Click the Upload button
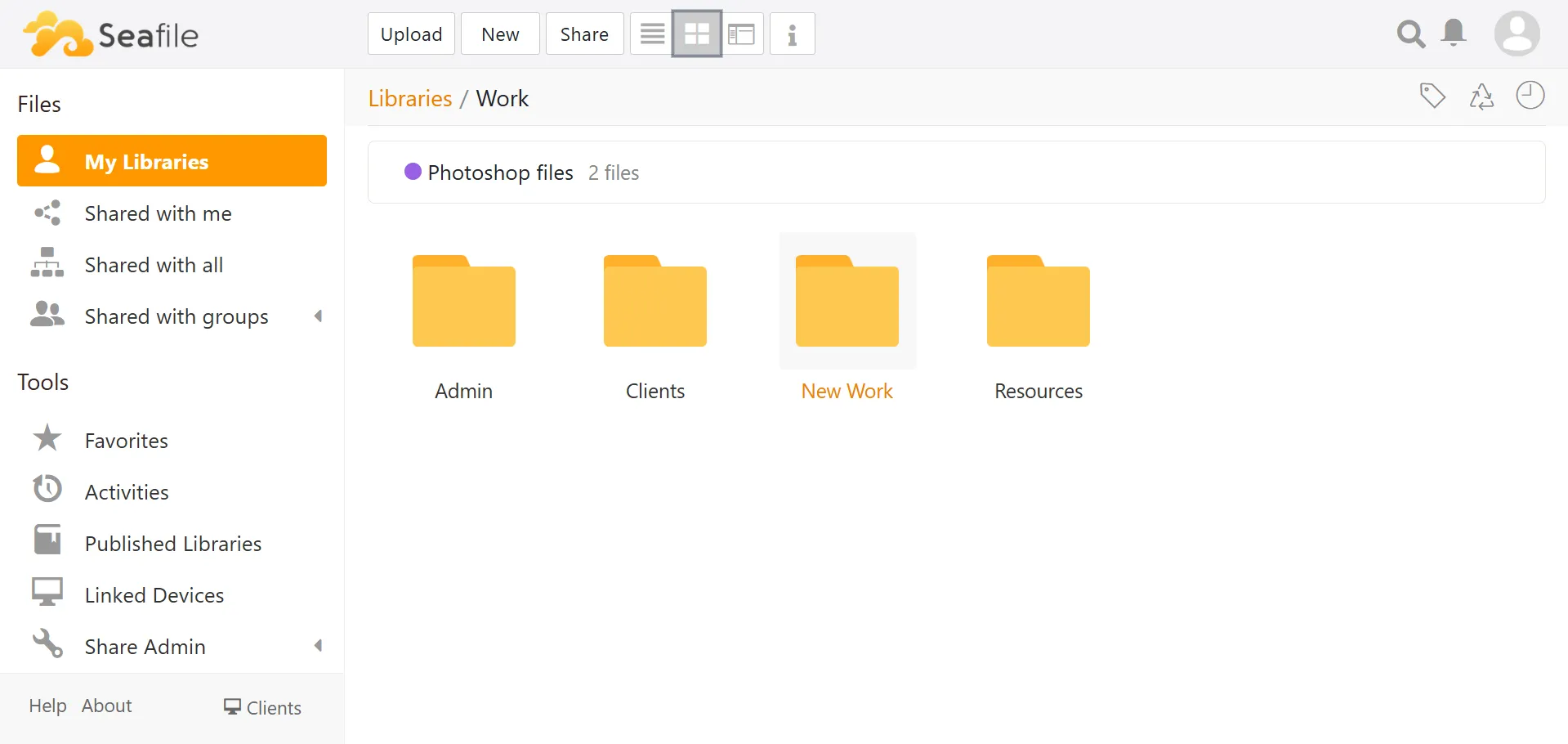Screen dimensions: 1568x744 (x=410, y=34)
